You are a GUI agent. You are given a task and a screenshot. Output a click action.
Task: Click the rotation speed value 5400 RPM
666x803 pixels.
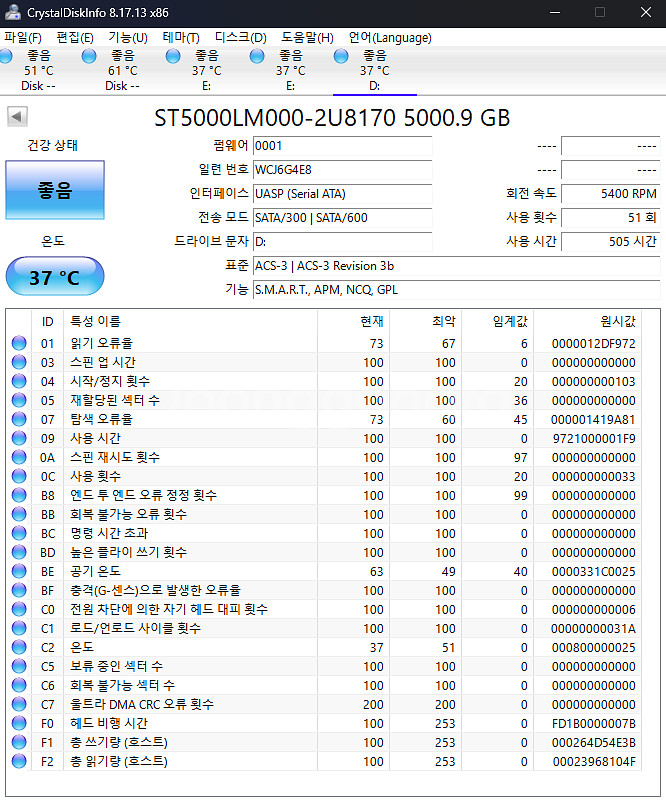click(x=611, y=194)
